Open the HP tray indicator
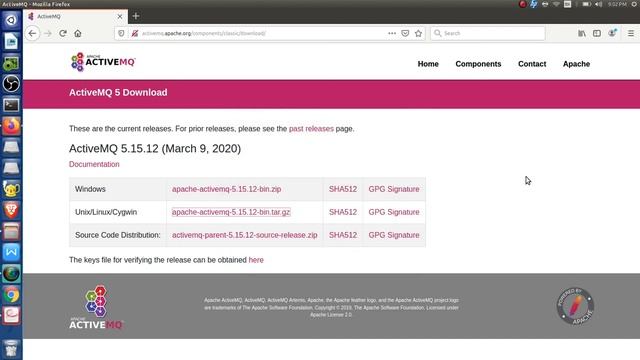This screenshot has width=640, height=360. 533,4
